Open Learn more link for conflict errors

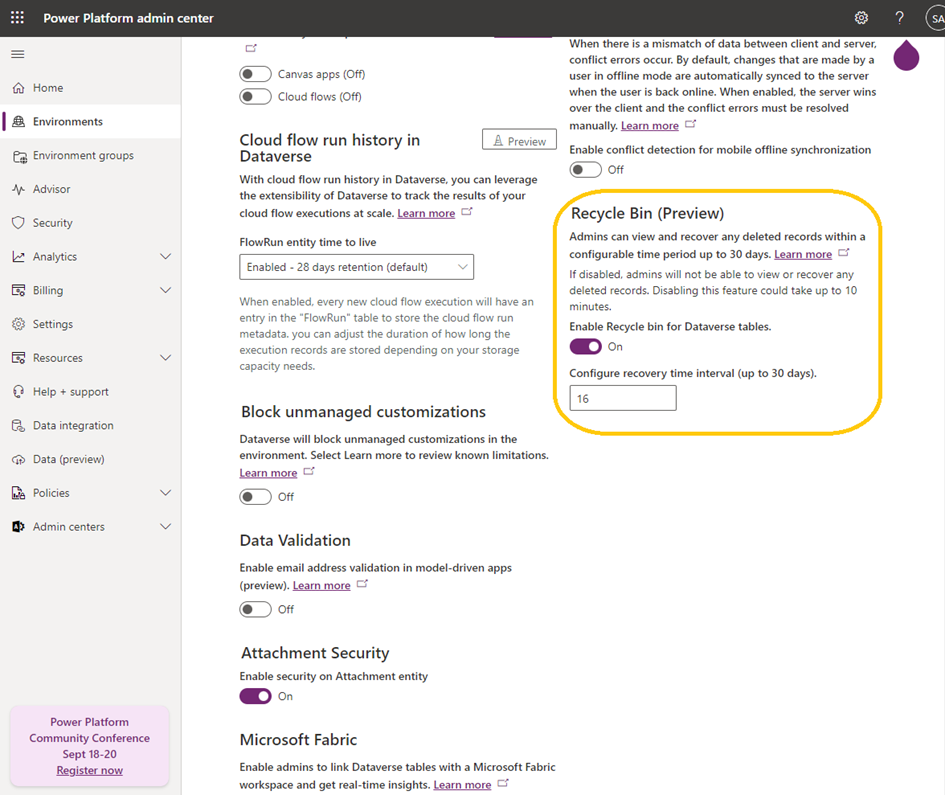650,125
